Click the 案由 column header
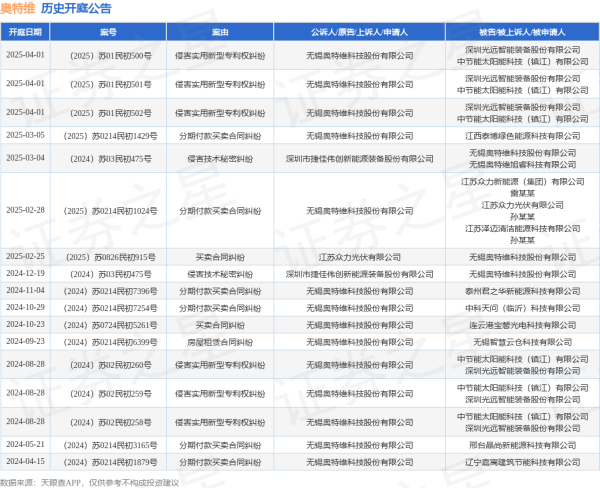The image size is (600, 488). click(220, 32)
